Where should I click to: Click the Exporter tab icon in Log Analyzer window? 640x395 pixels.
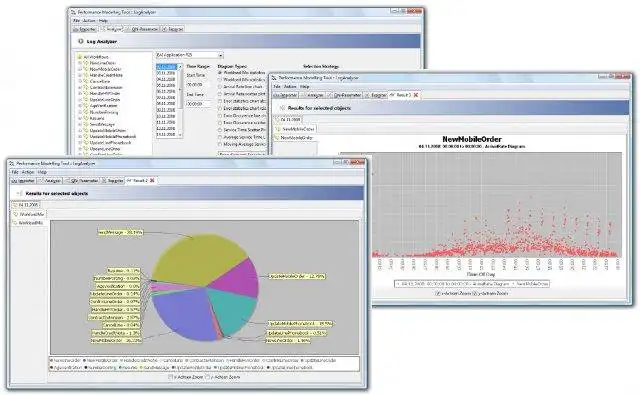click(x=165, y=29)
